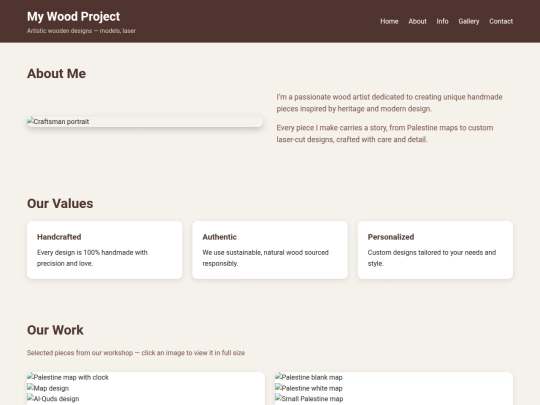Open the Al-Quds design image
This screenshot has height=405, width=540.
click(x=53, y=399)
